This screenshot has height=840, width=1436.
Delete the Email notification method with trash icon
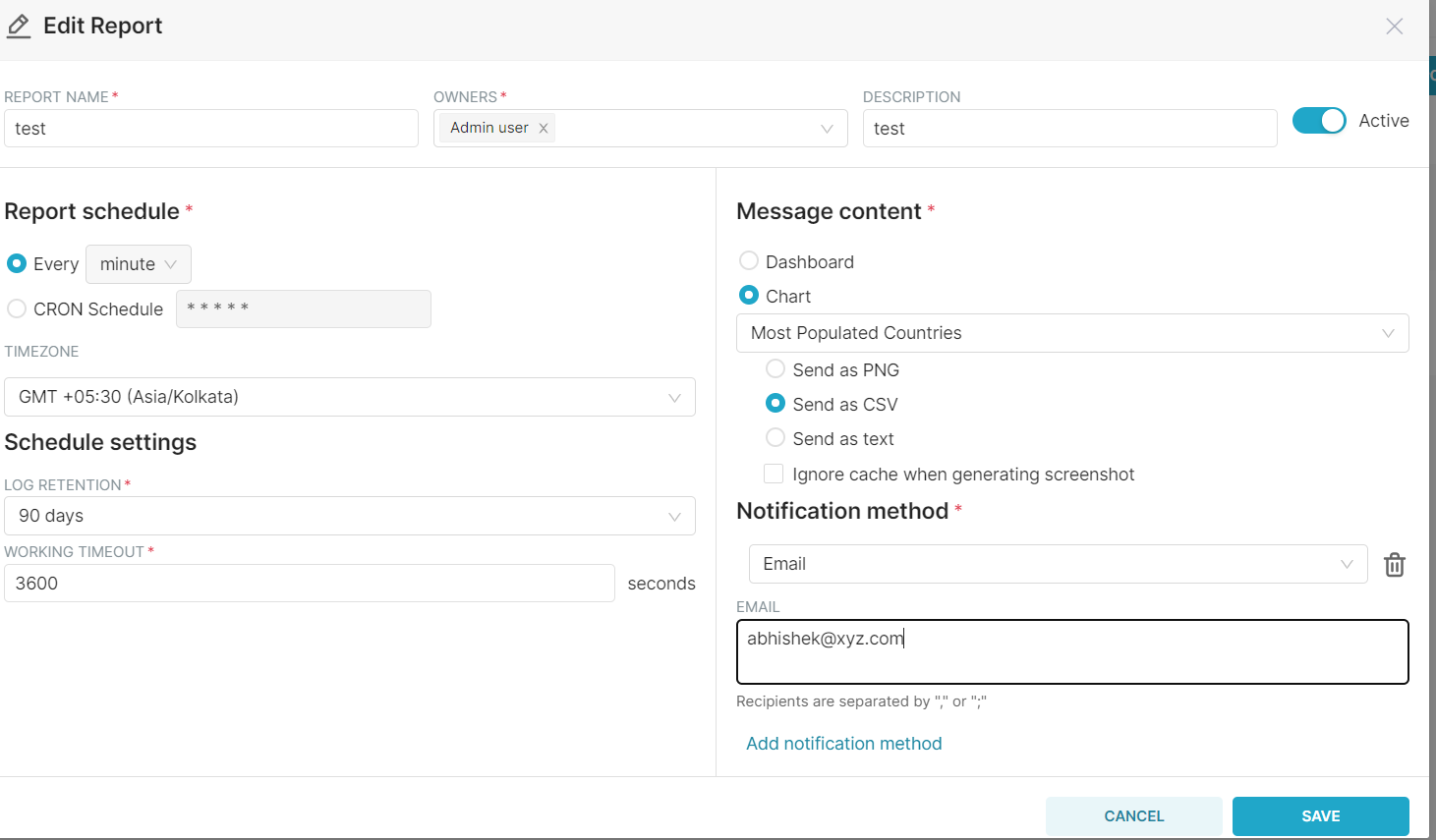click(1394, 564)
